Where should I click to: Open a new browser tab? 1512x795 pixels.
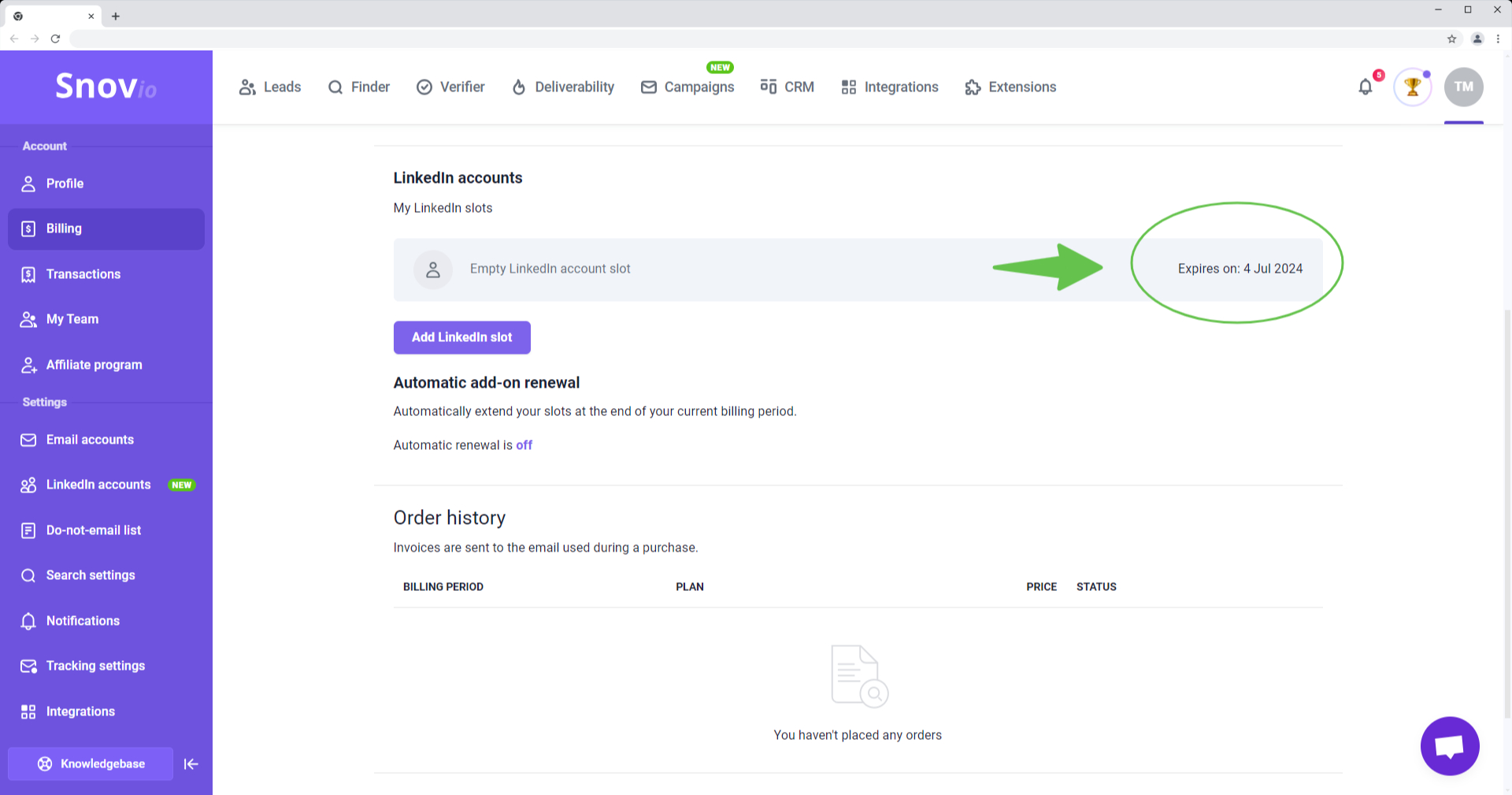[x=116, y=16]
